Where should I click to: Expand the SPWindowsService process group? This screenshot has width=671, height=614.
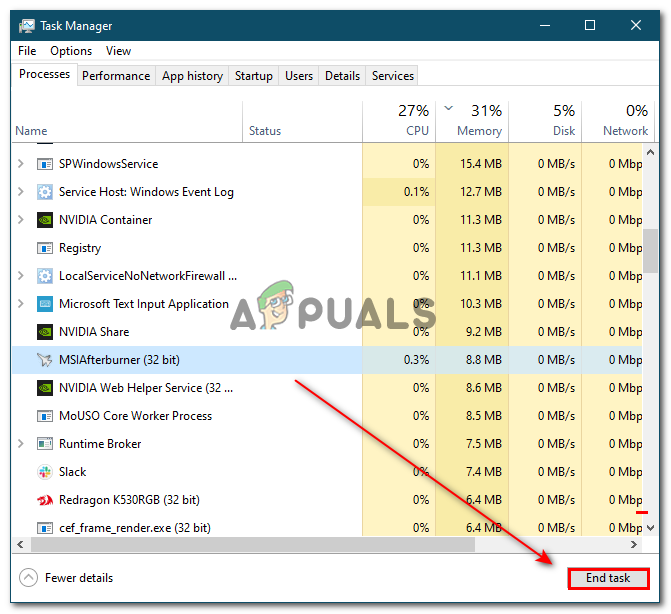tap(21, 164)
